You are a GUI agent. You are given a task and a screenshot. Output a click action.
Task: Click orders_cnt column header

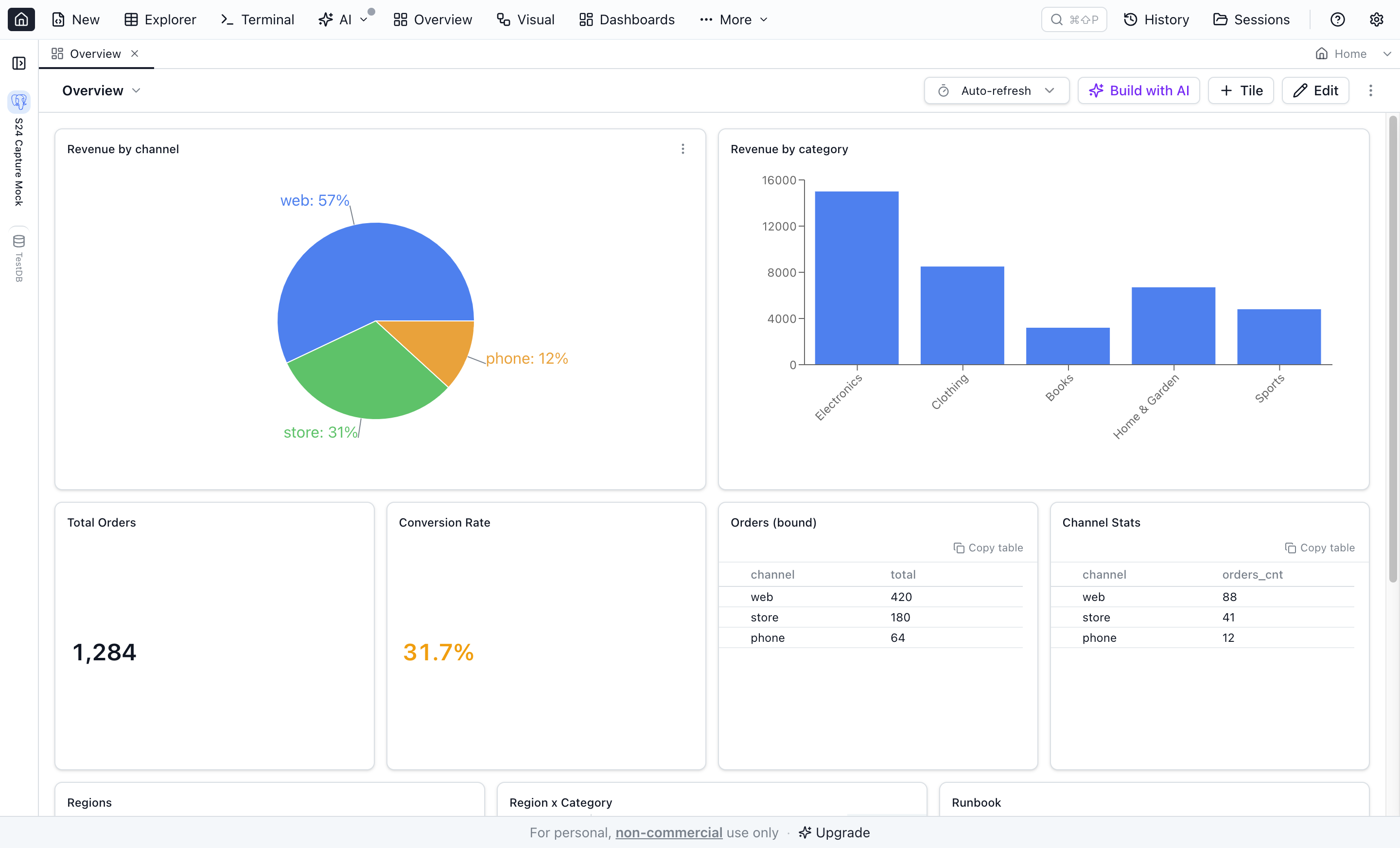tap(1252, 575)
